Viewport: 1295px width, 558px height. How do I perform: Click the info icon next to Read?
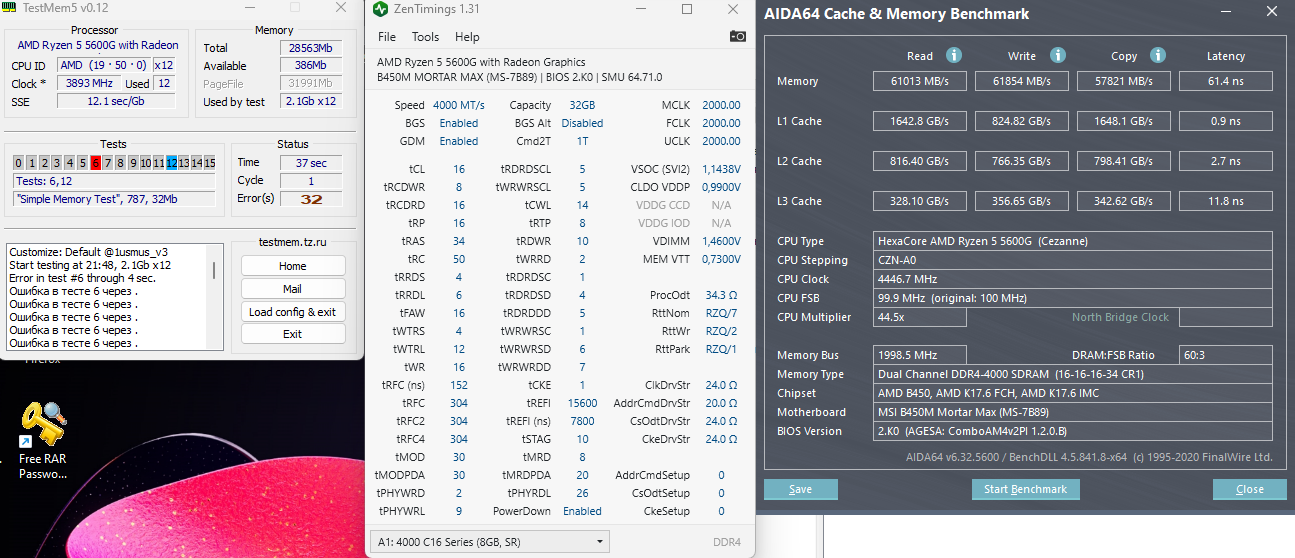pos(954,56)
